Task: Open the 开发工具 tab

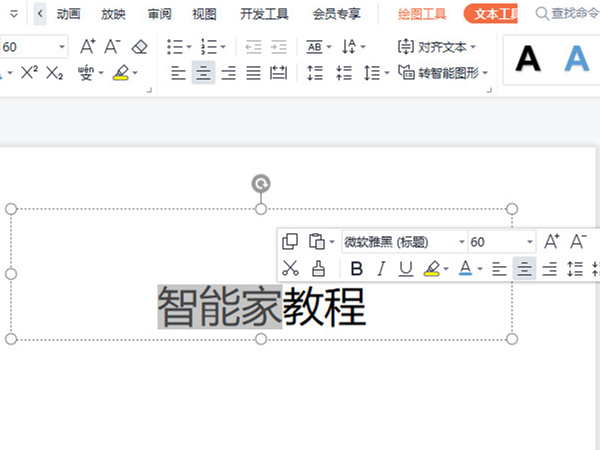Action: (264, 14)
